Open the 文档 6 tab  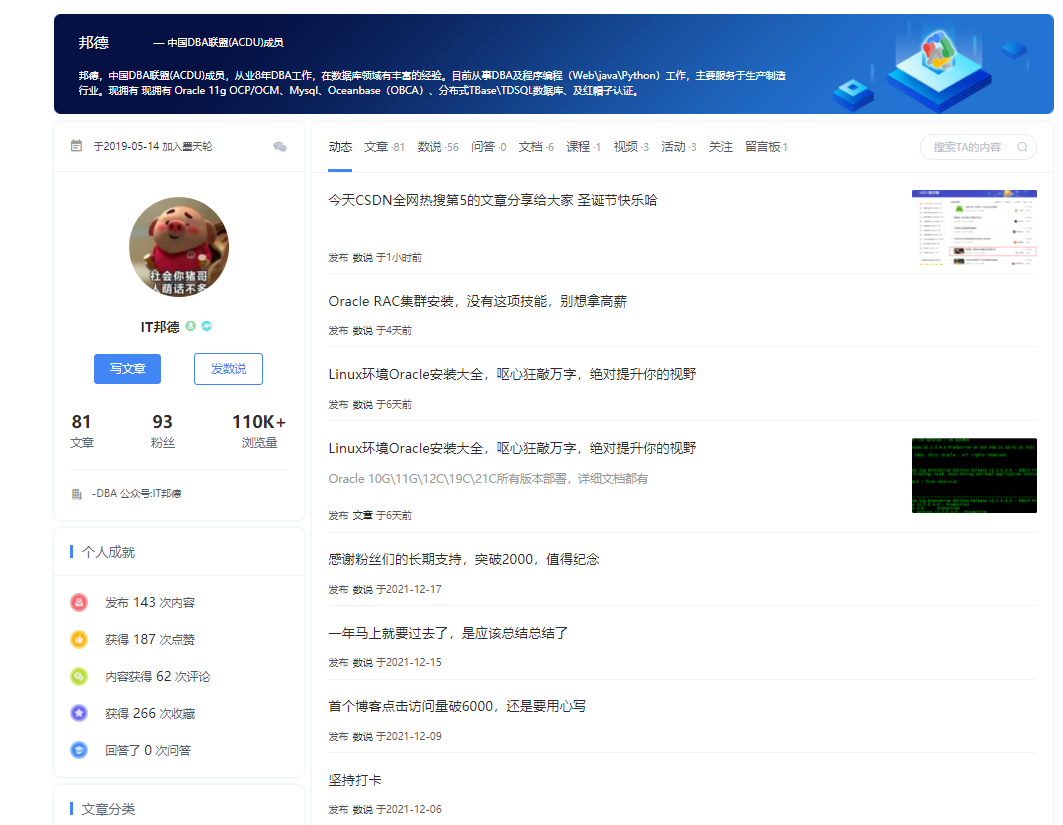pos(536,147)
